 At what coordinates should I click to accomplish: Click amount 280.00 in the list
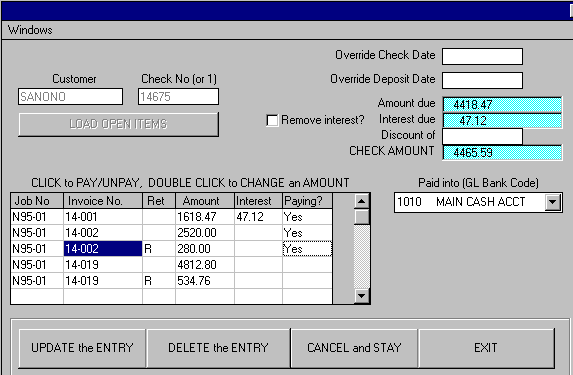click(x=205, y=249)
